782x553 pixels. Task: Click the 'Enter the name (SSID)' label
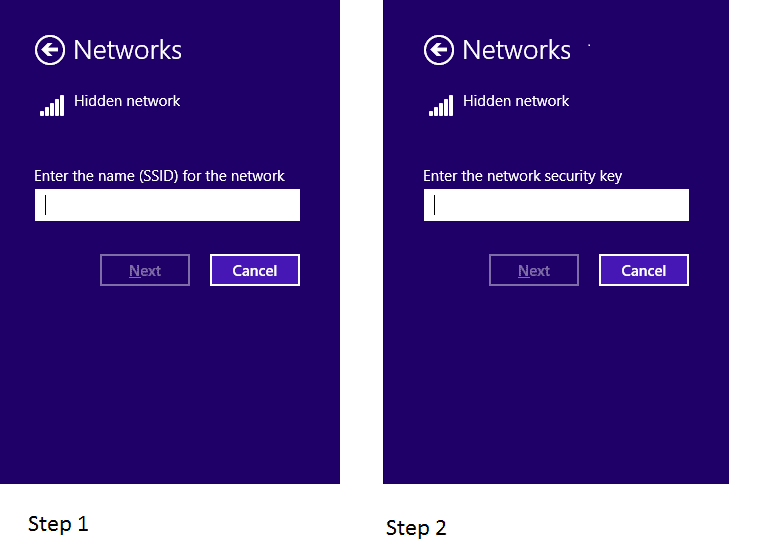tap(159, 176)
